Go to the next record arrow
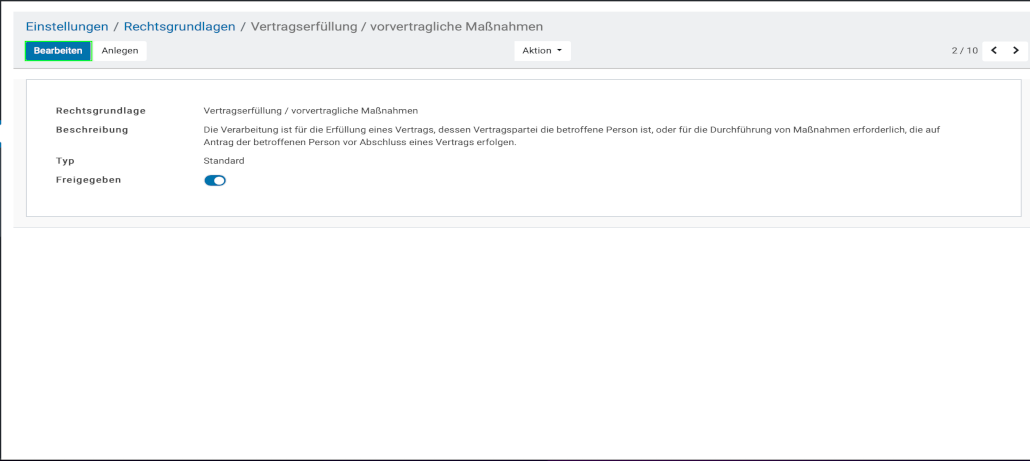 [x=1015, y=50]
